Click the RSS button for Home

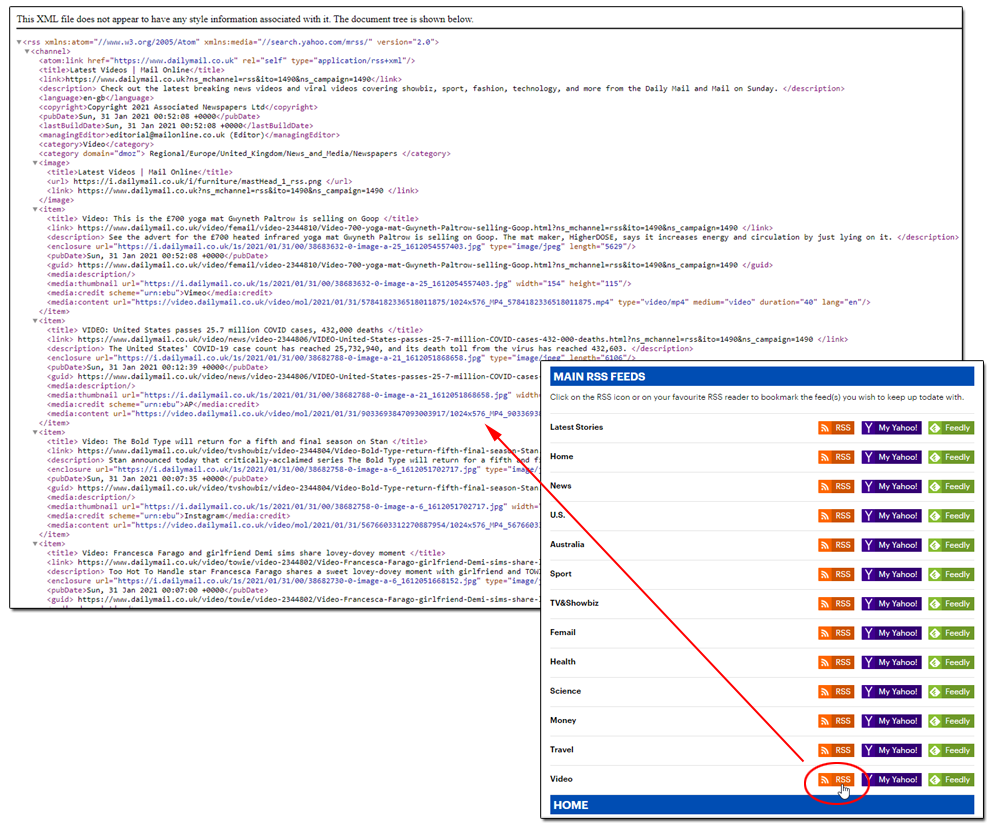click(835, 457)
